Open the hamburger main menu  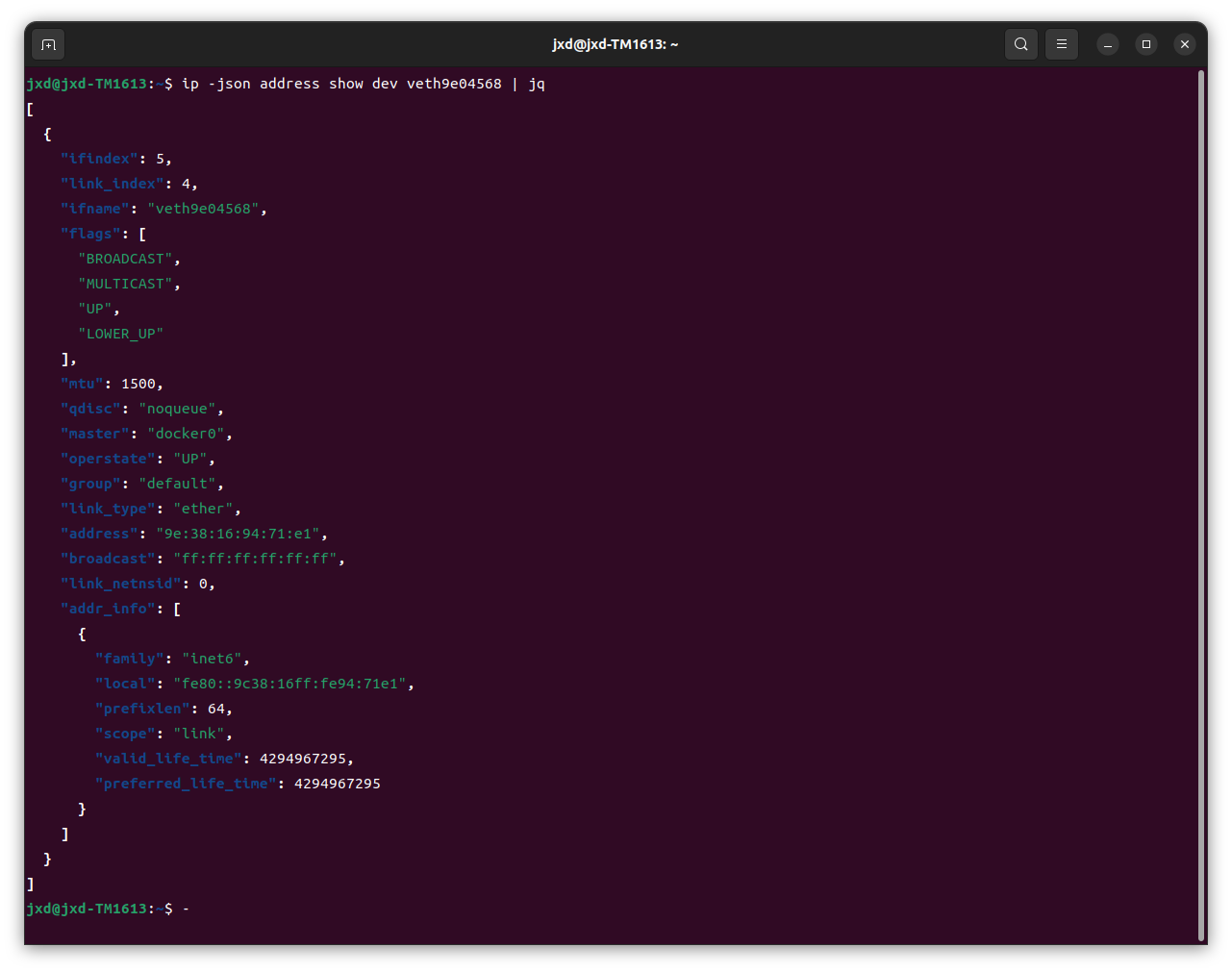coord(1062,44)
